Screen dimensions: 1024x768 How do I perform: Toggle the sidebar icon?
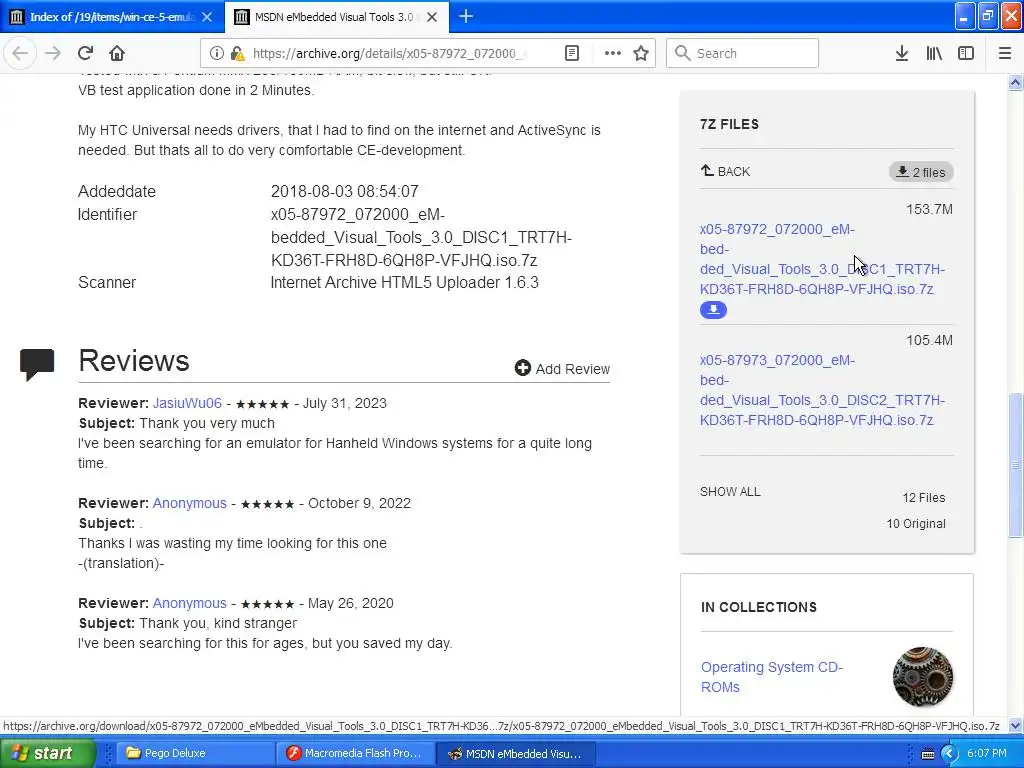coord(966,53)
